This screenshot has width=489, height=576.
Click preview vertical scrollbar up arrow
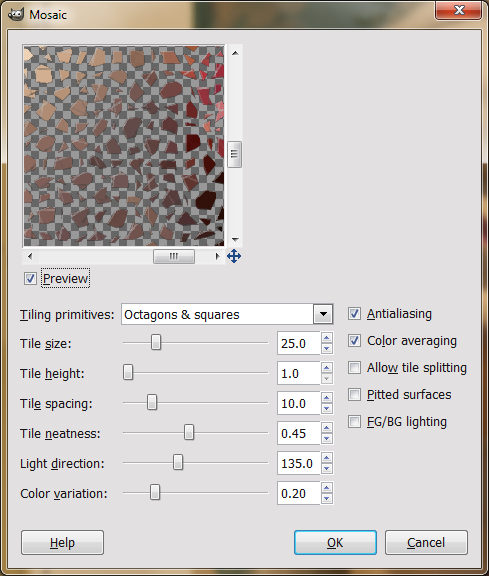235,53
